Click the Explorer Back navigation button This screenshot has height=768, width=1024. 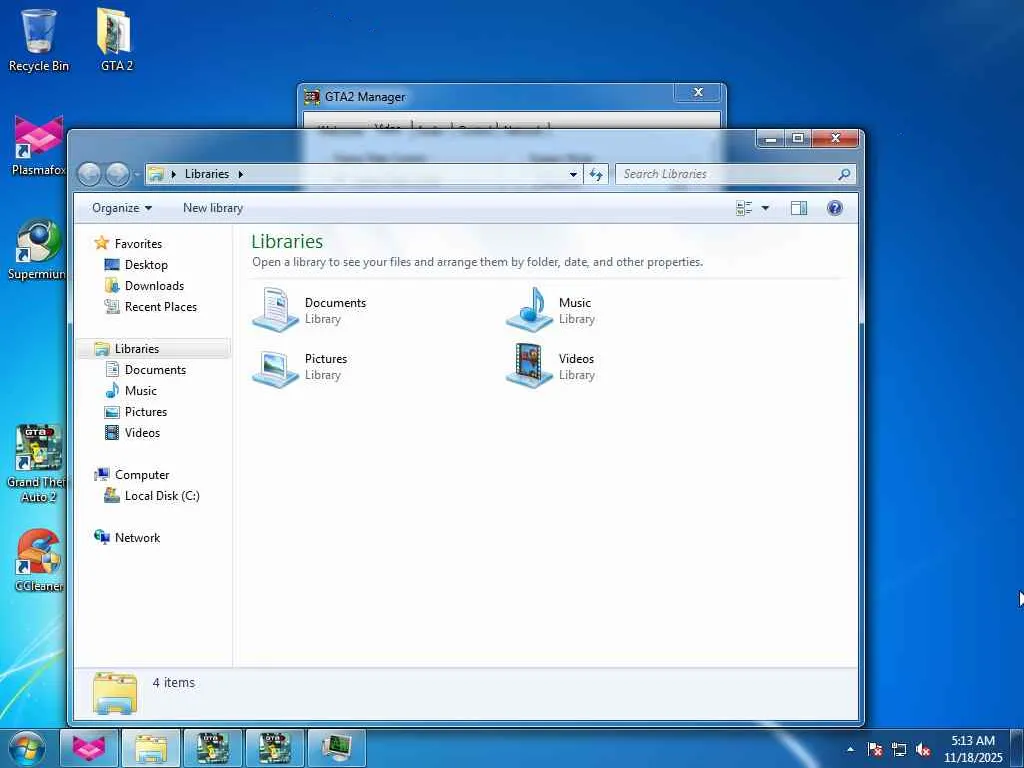click(x=89, y=174)
